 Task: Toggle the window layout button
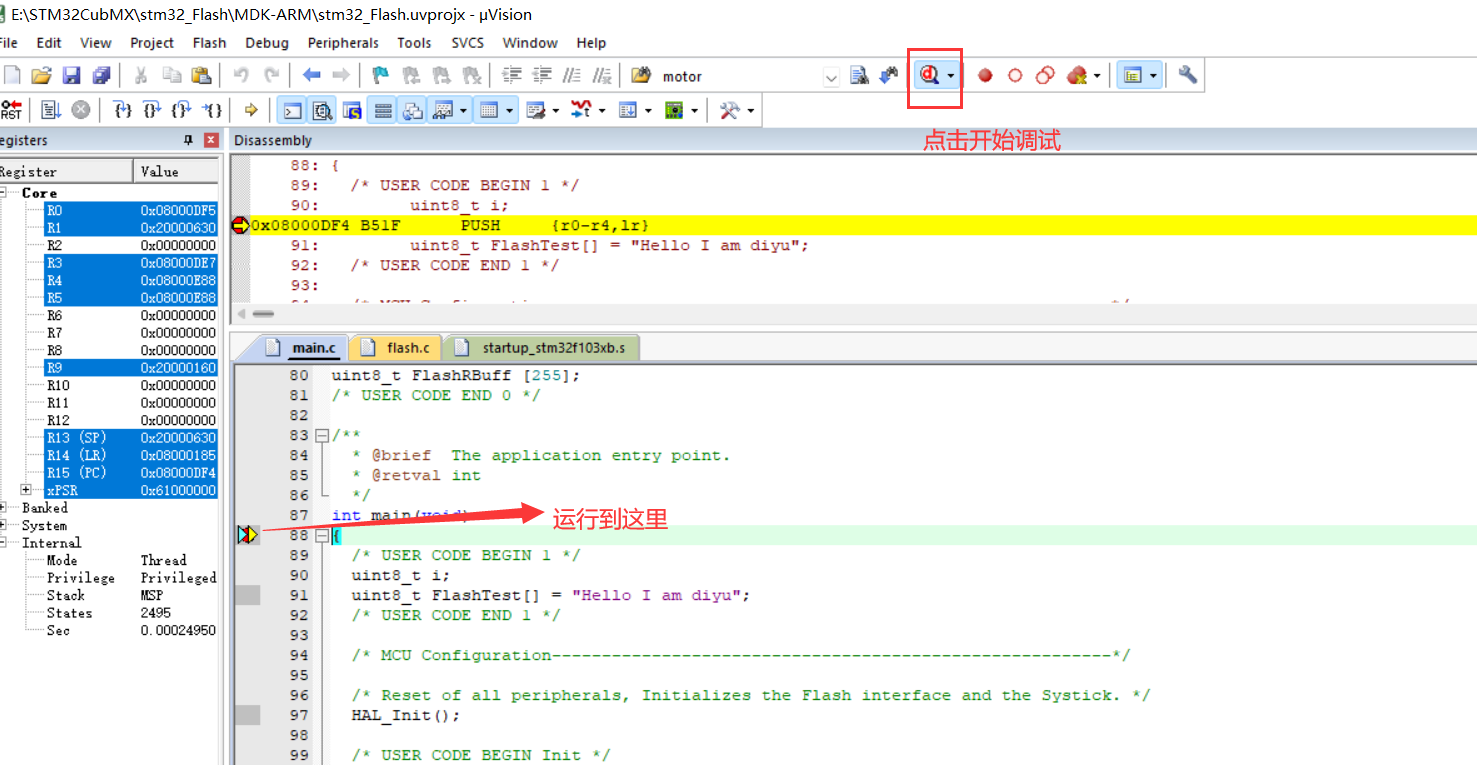[1132, 75]
